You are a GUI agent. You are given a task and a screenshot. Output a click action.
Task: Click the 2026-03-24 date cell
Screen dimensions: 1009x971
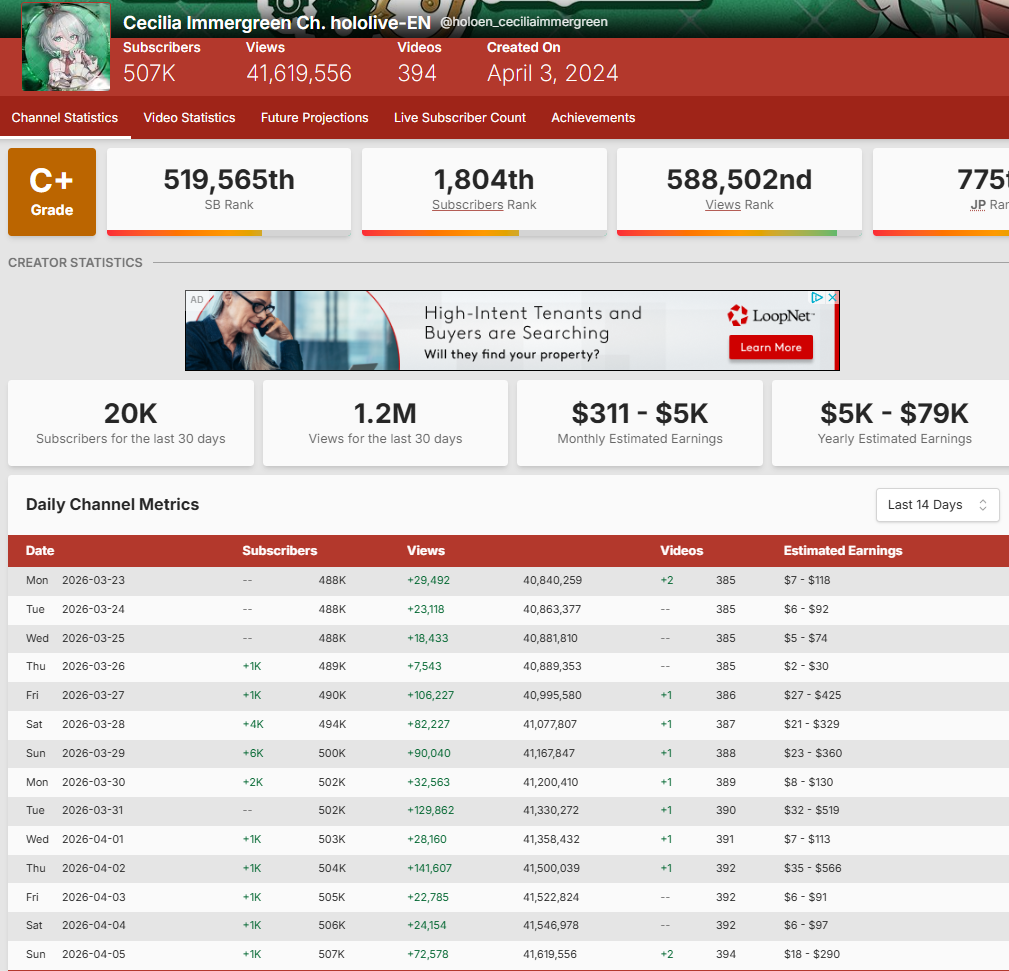(93, 609)
